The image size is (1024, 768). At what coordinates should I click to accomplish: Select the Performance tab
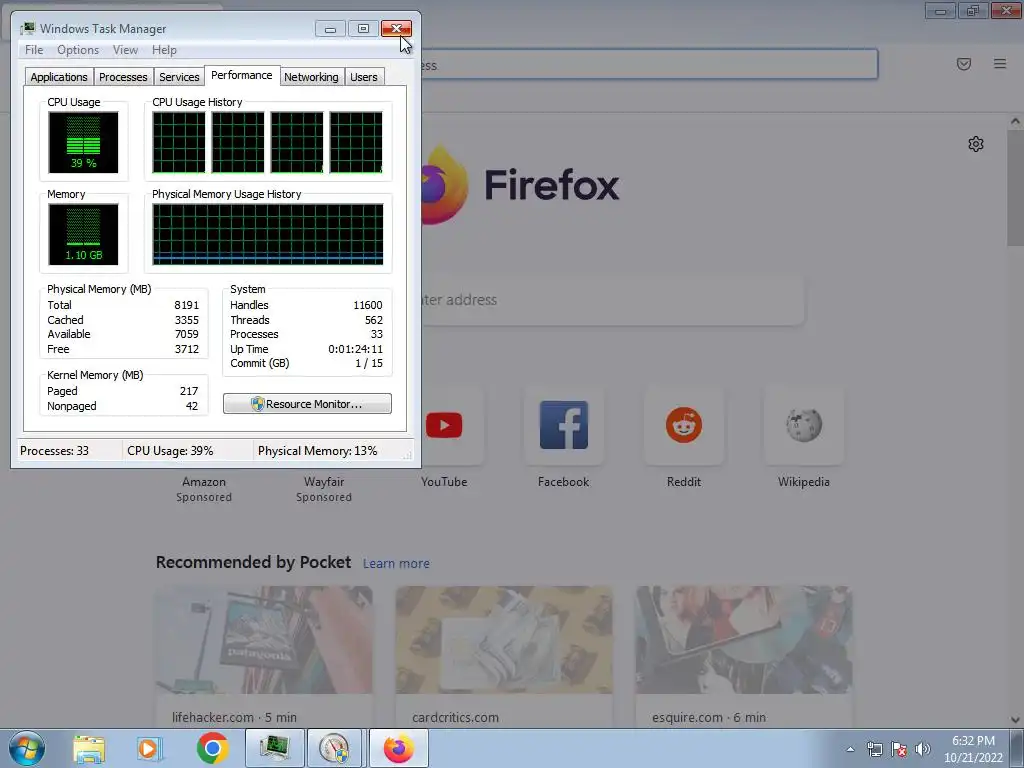pyautogui.click(x=242, y=75)
